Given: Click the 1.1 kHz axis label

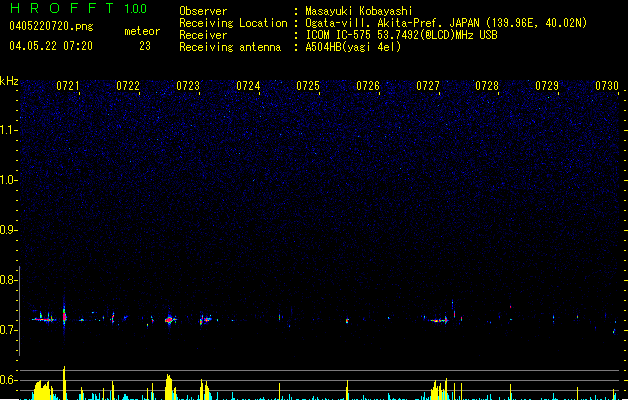Looking at the screenshot, I should tap(8, 130).
